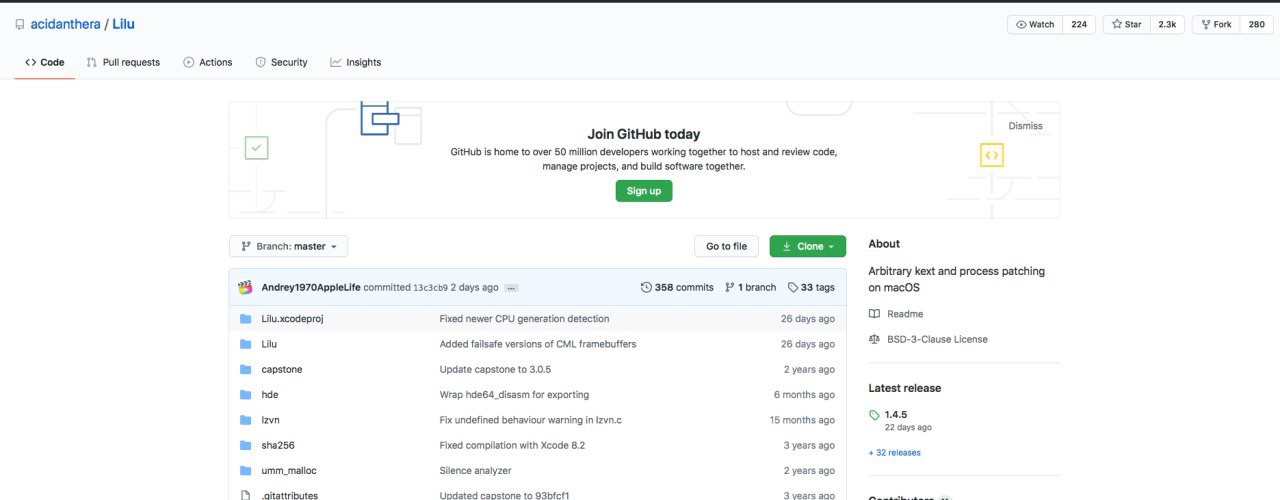Expand the commit message ellipsis button
The image size is (1280, 500).
coord(511,287)
